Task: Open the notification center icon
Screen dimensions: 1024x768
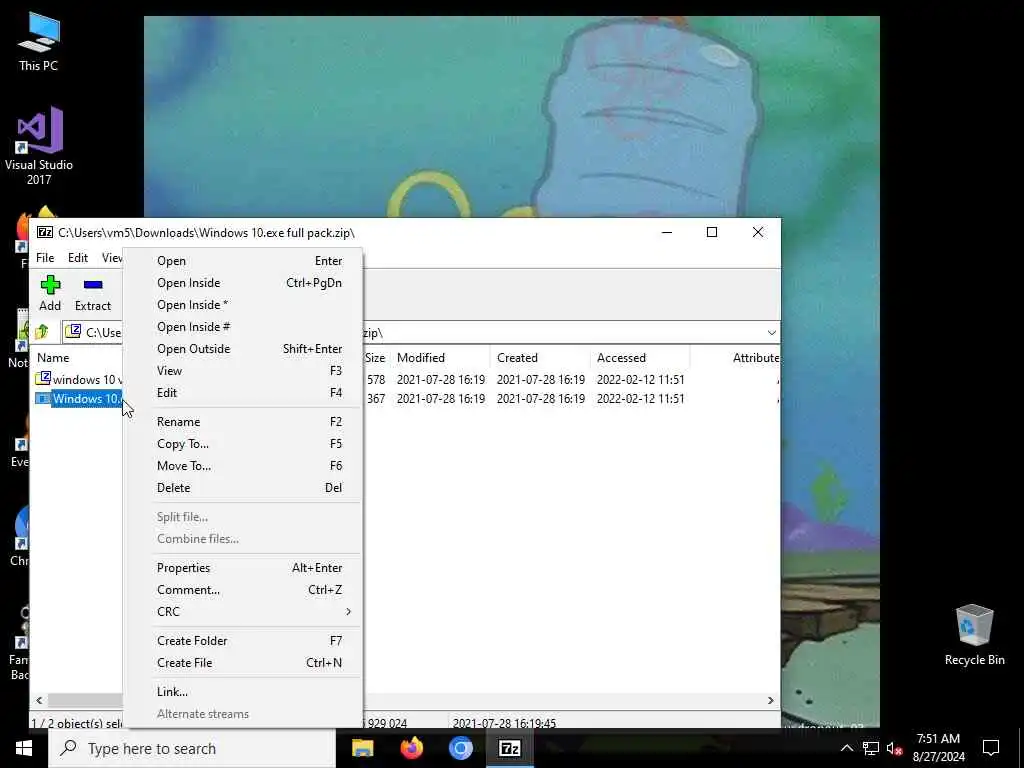Action: (x=991, y=748)
